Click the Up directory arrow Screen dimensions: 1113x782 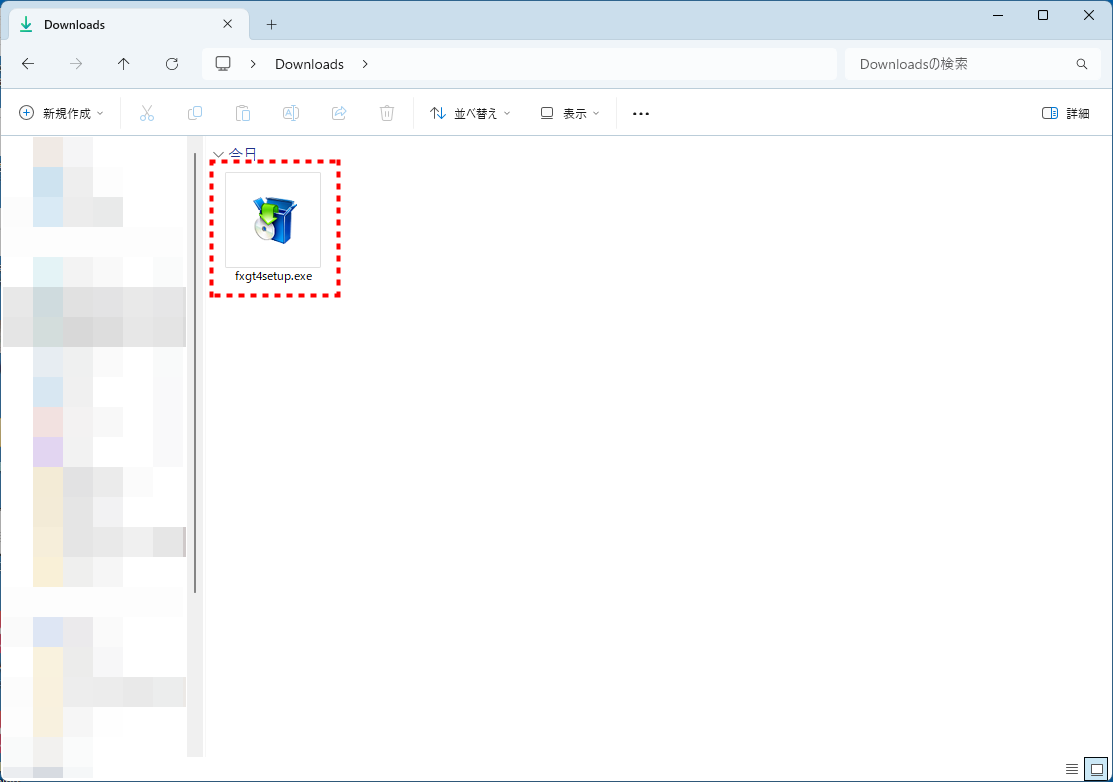pyautogui.click(x=124, y=64)
